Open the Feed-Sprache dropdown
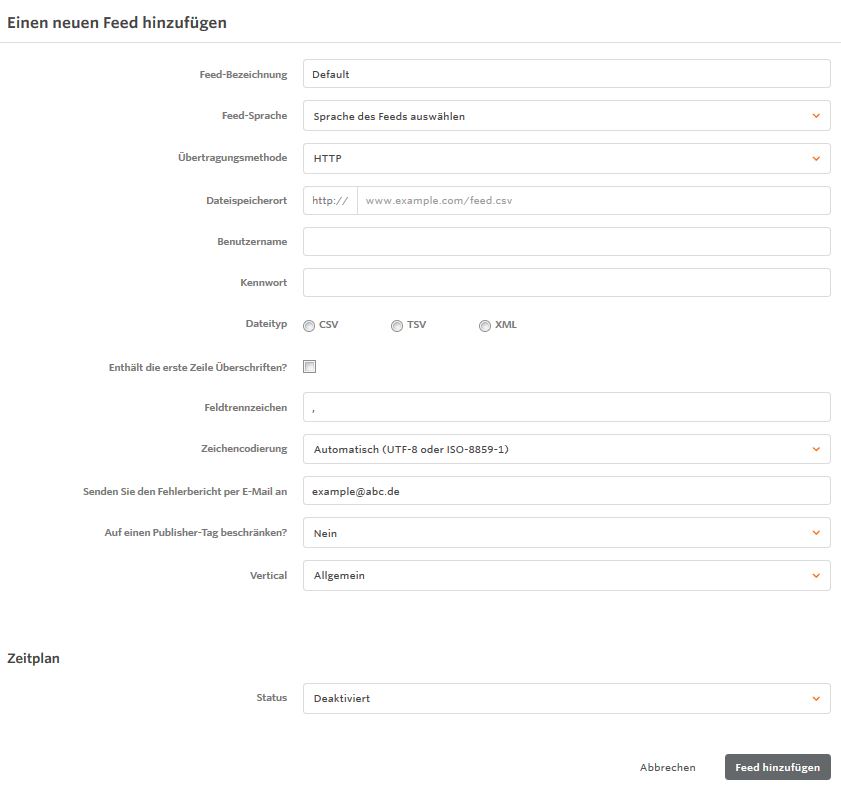Viewport: 841px width, 802px height. tap(567, 116)
